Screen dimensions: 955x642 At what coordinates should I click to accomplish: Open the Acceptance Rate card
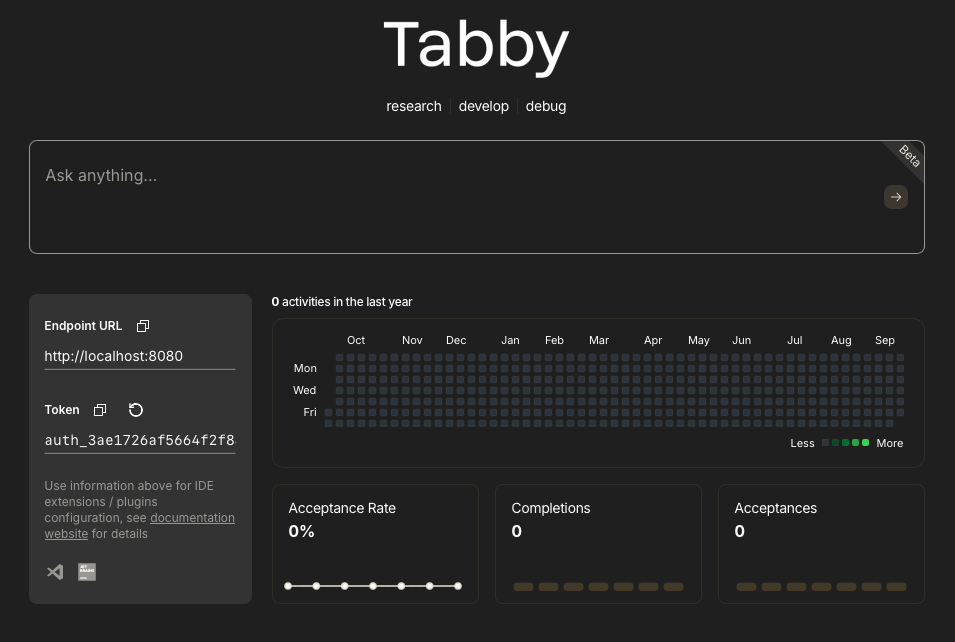[x=375, y=544]
